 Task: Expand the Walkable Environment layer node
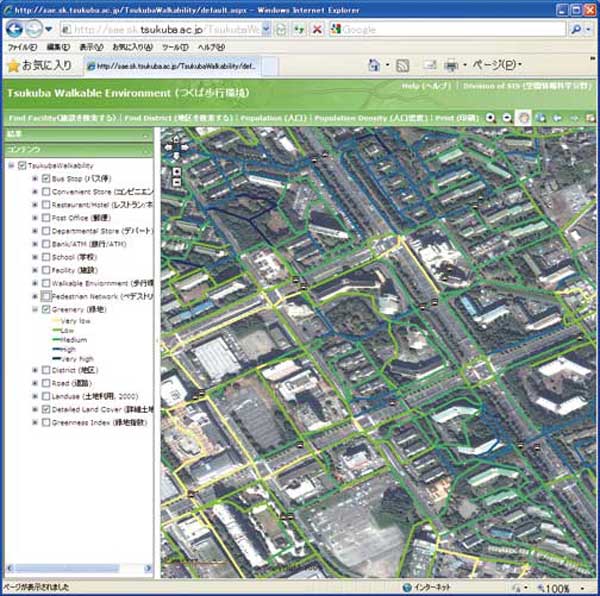pos(35,283)
